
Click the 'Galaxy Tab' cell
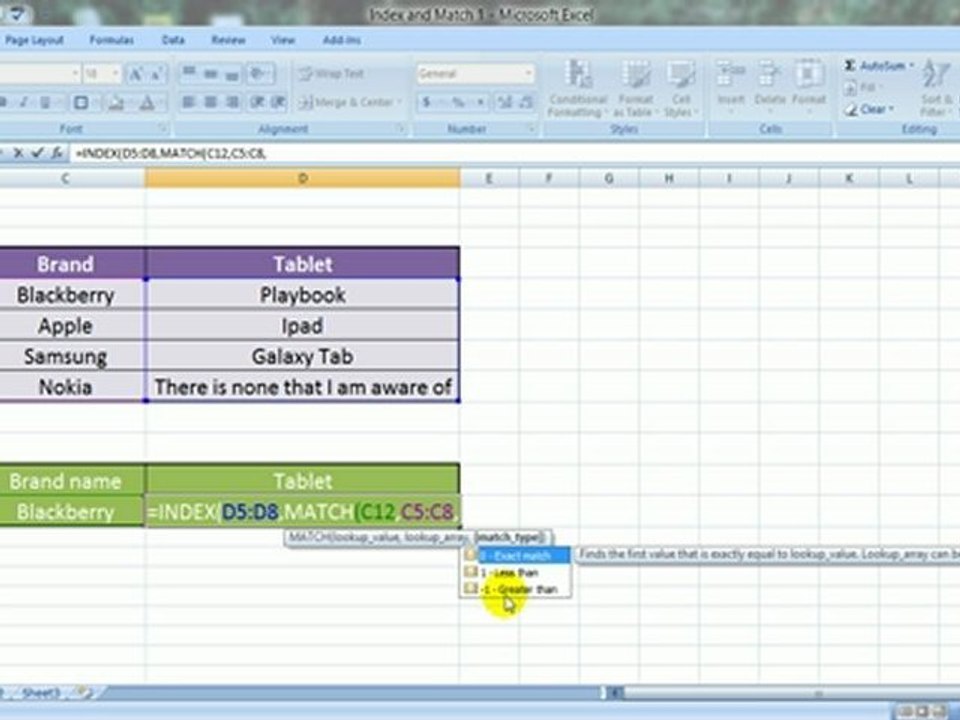302,356
